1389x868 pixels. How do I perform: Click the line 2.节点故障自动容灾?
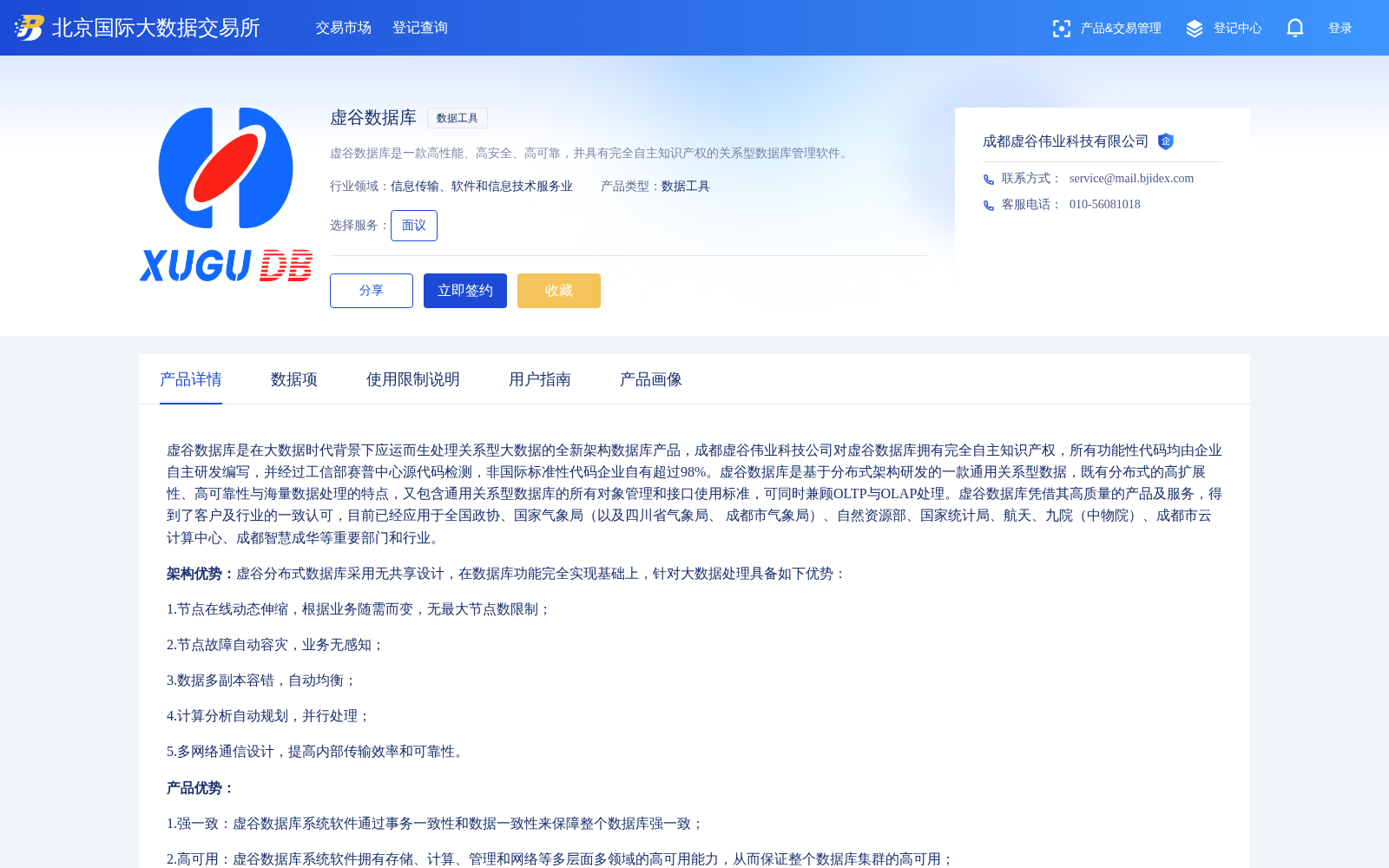click(276, 645)
